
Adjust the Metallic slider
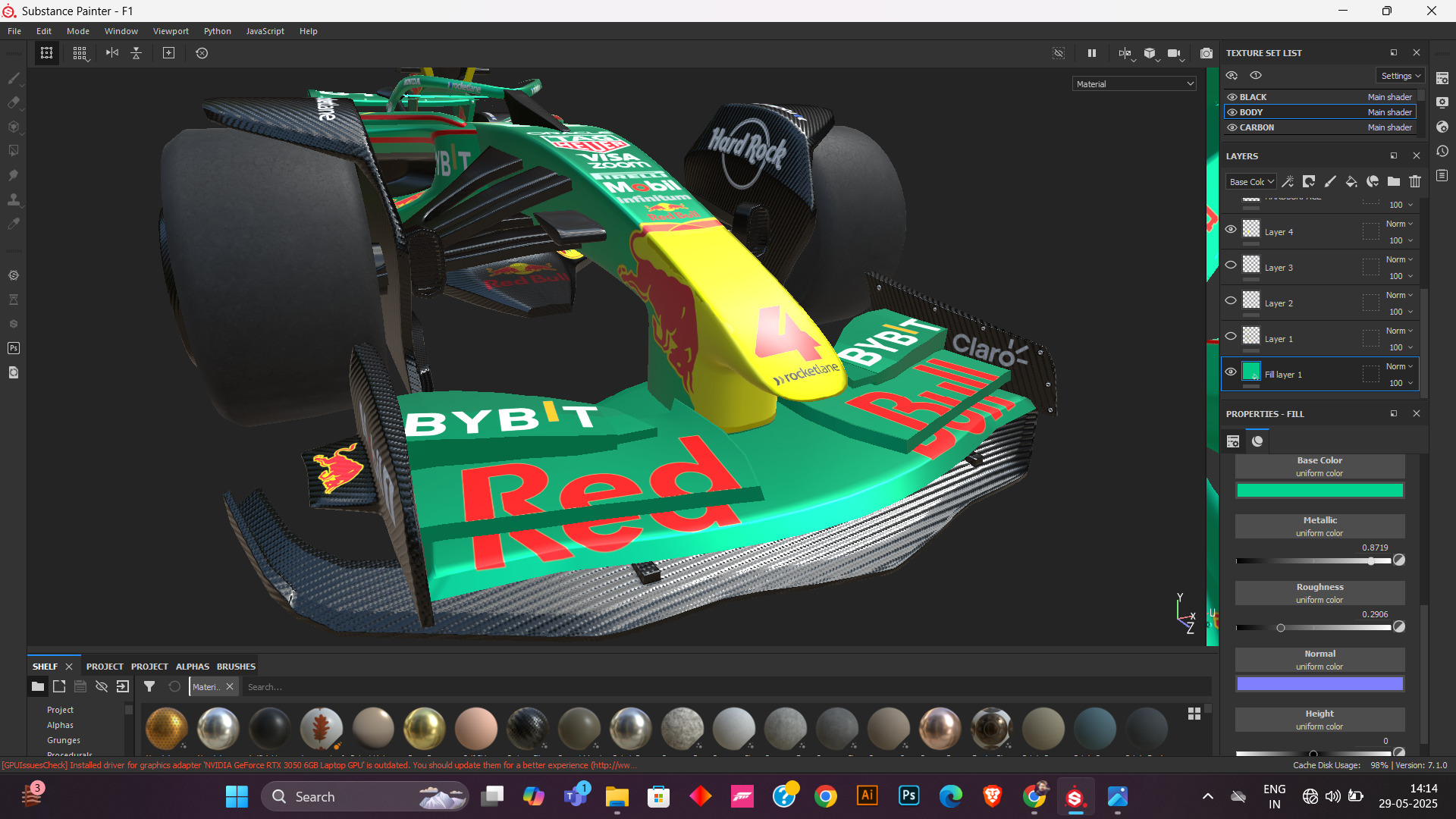pyautogui.click(x=1313, y=561)
